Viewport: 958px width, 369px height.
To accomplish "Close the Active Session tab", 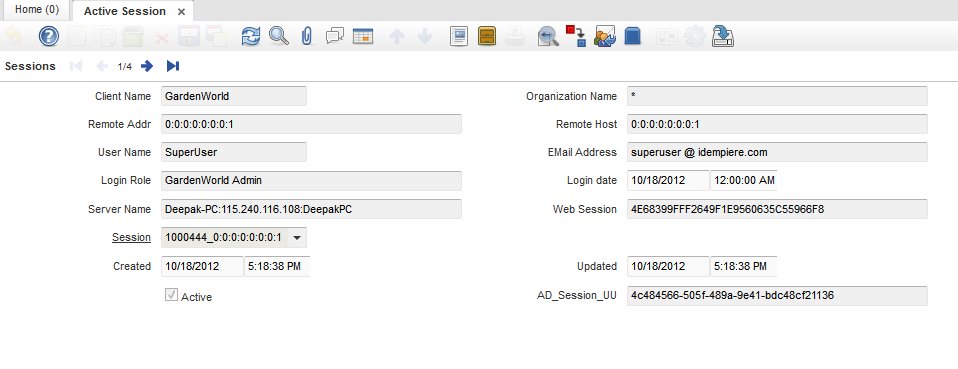I will pos(181,12).
